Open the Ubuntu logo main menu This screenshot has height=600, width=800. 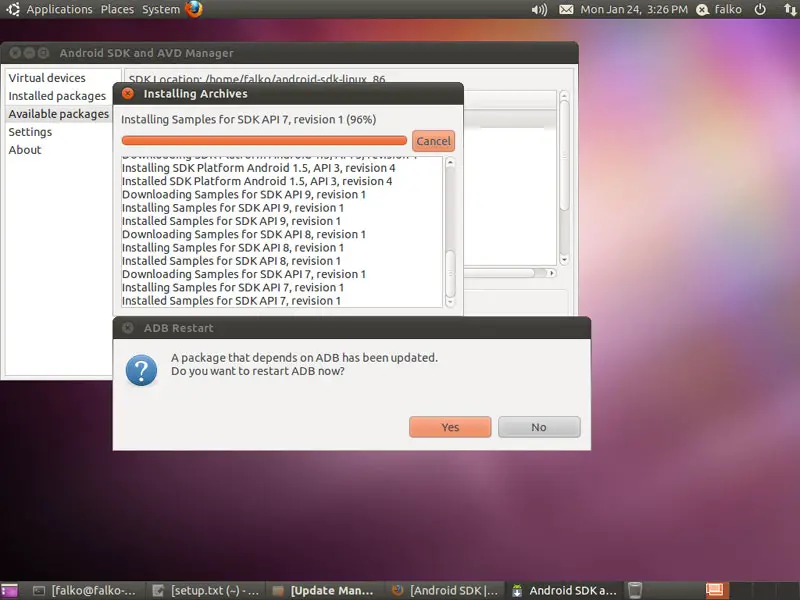tap(12, 9)
